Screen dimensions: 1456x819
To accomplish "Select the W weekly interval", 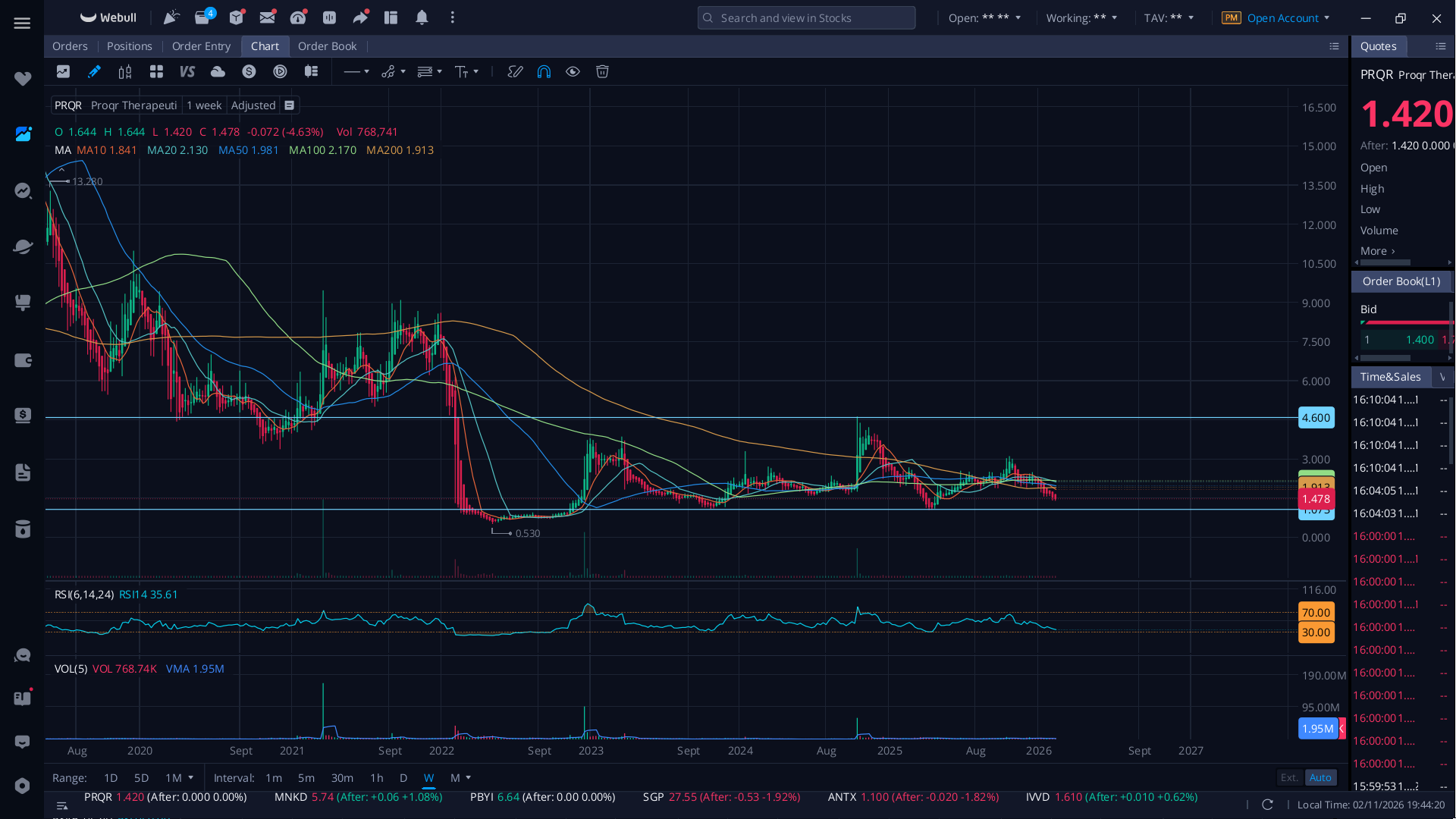I will point(428,777).
